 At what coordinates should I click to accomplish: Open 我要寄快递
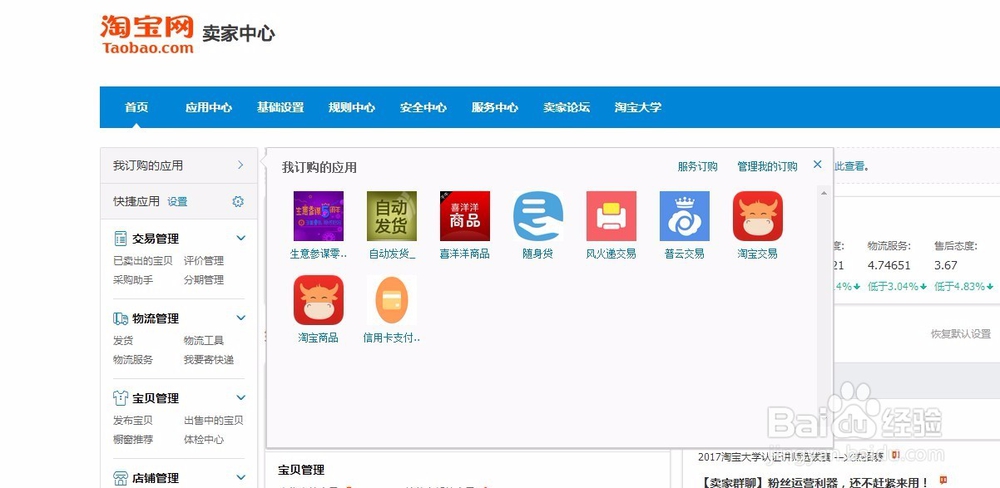(x=209, y=360)
